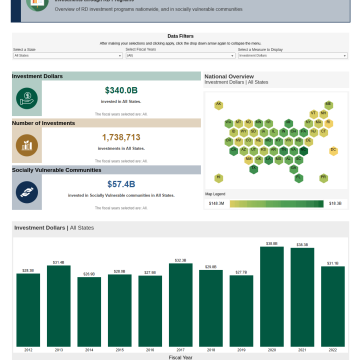The width and height of the screenshot is (360, 360).
Task: Click the 2017 fiscal year bar
Action: (x=181, y=305)
